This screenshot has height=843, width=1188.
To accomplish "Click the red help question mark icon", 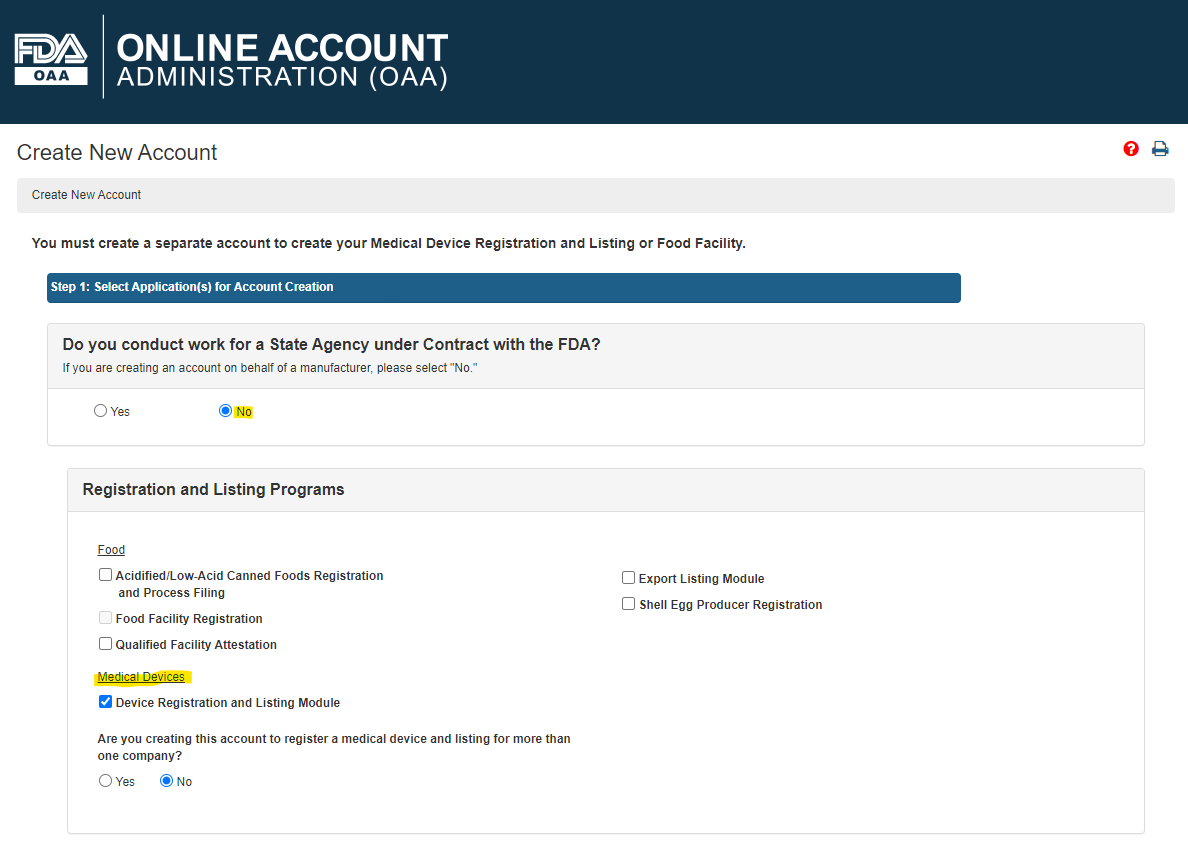I will tap(1130, 148).
